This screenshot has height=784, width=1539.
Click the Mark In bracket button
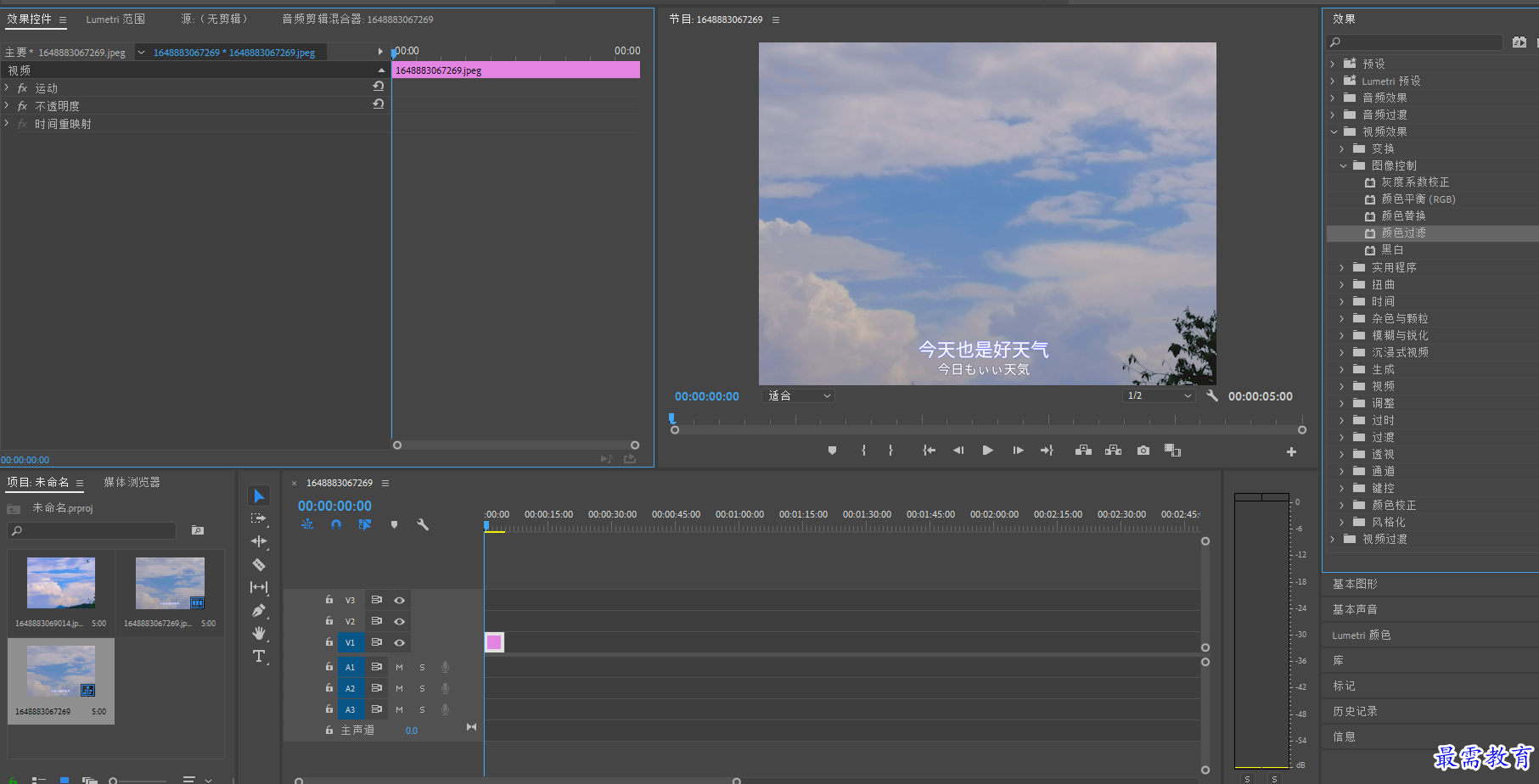point(863,451)
